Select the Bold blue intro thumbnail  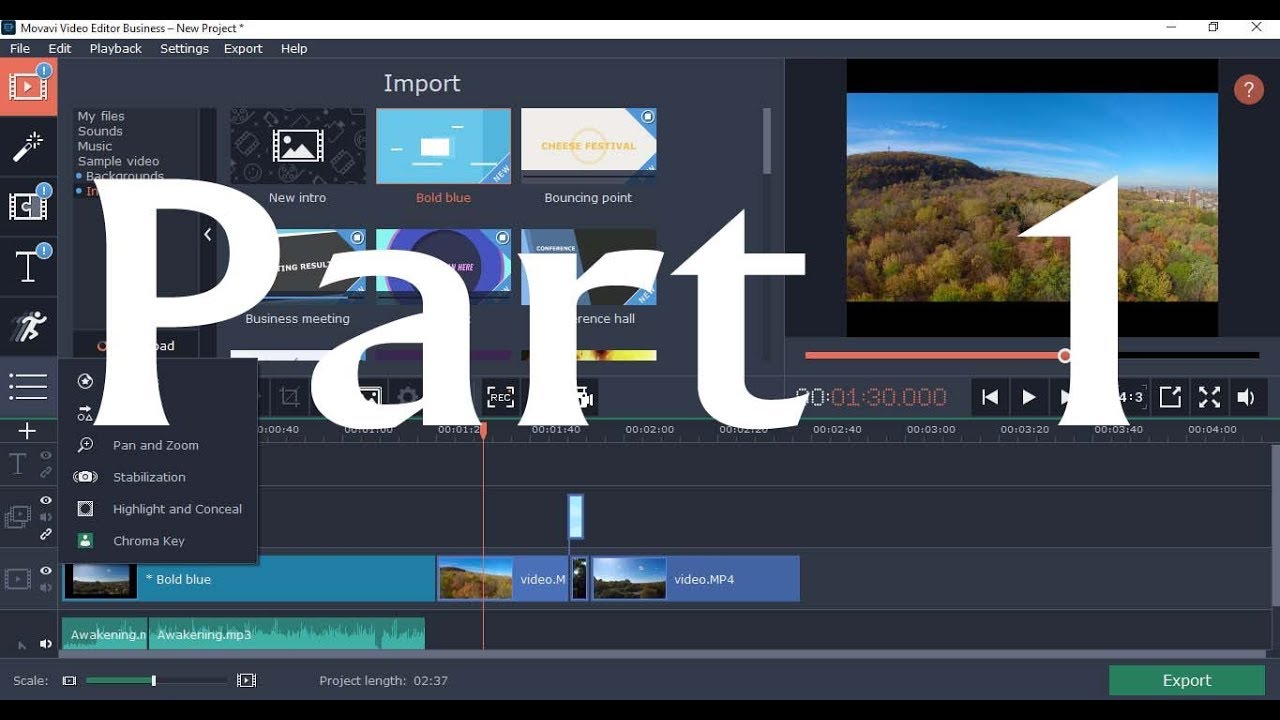coord(443,146)
